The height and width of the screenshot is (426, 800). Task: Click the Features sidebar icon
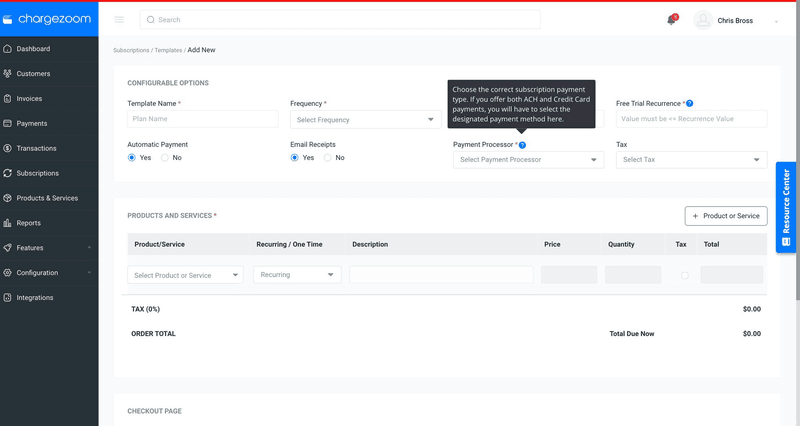pyautogui.click(x=8, y=248)
